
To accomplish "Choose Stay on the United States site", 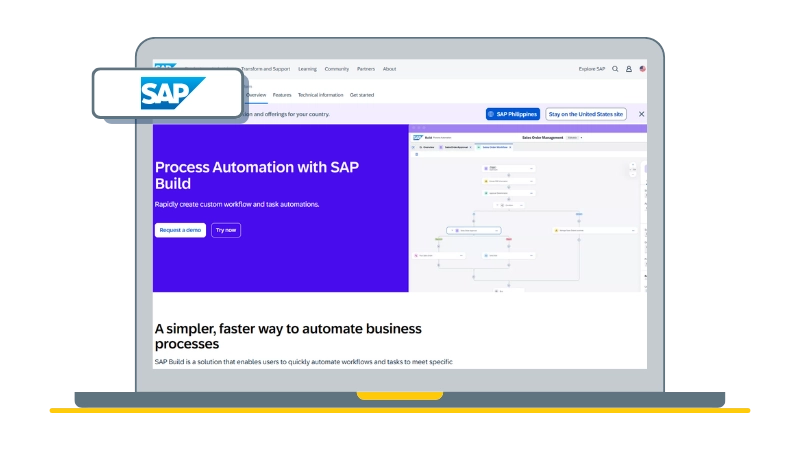I will coord(586,114).
